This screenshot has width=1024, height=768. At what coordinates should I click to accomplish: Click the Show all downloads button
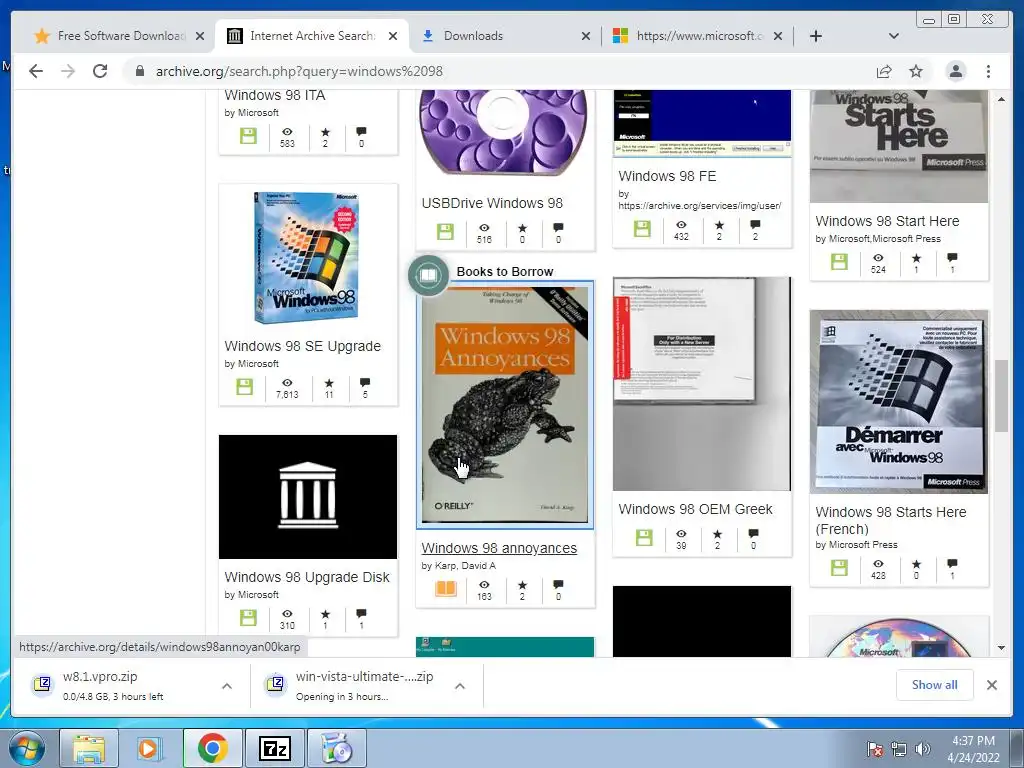tap(935, 685)
